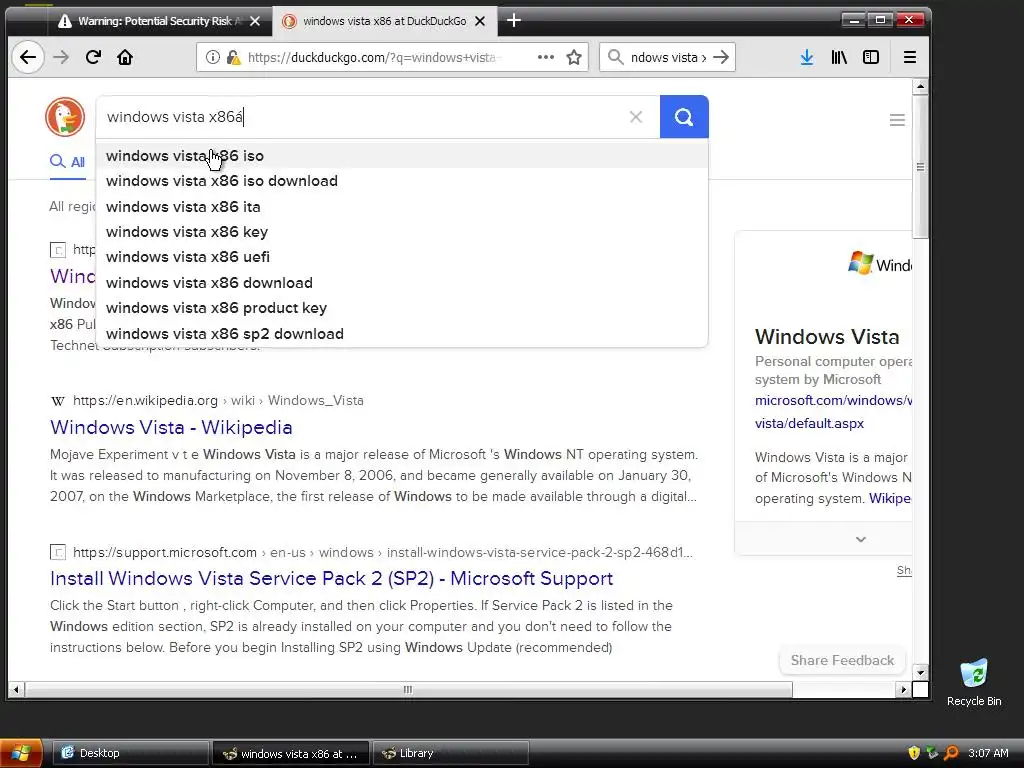Click the browser address bar URL
This screenshot has width=1024, height=768.
coord(372,57)
